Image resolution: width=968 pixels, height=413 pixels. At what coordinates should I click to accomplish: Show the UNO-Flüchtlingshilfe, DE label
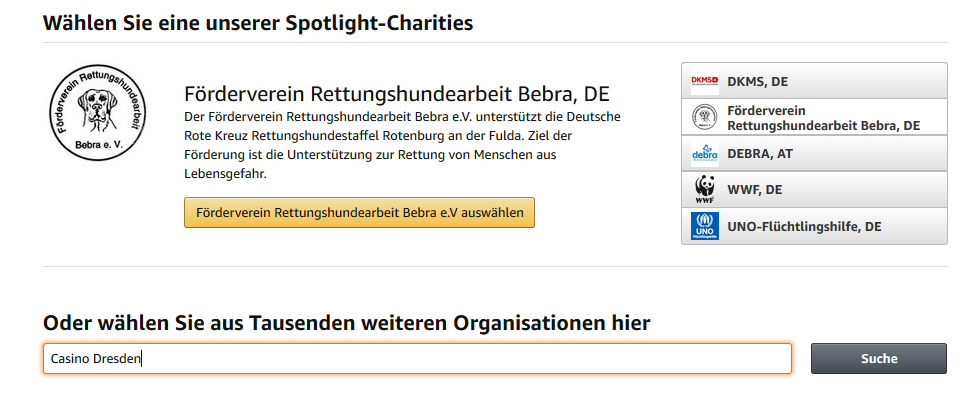pos(804,227)
